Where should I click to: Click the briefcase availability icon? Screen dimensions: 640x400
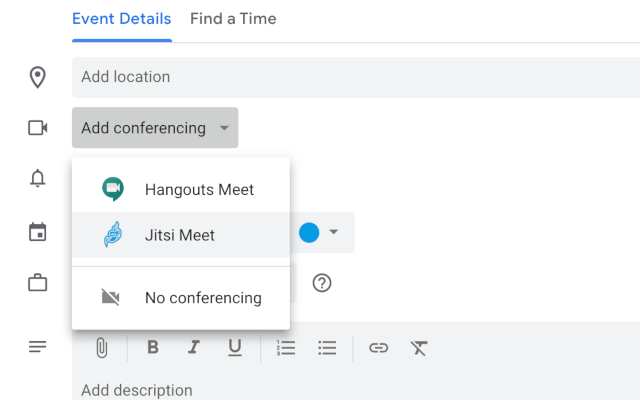pos(38,282)
